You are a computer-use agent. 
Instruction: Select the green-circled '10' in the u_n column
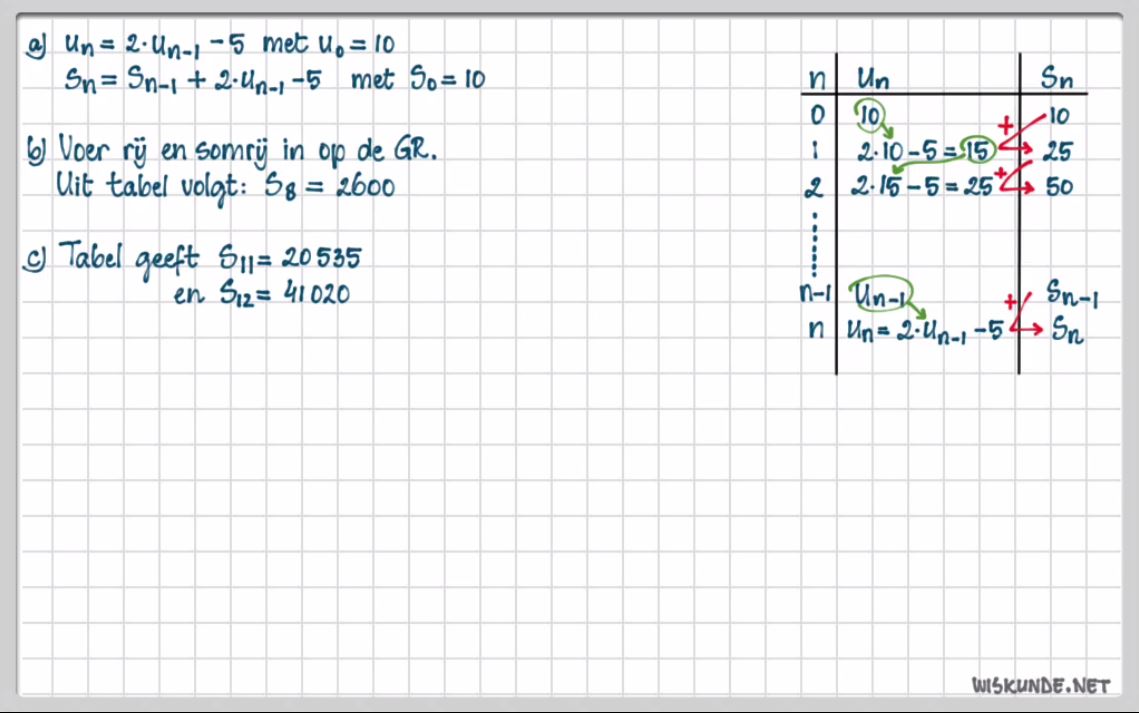click(x=870, y=115)
